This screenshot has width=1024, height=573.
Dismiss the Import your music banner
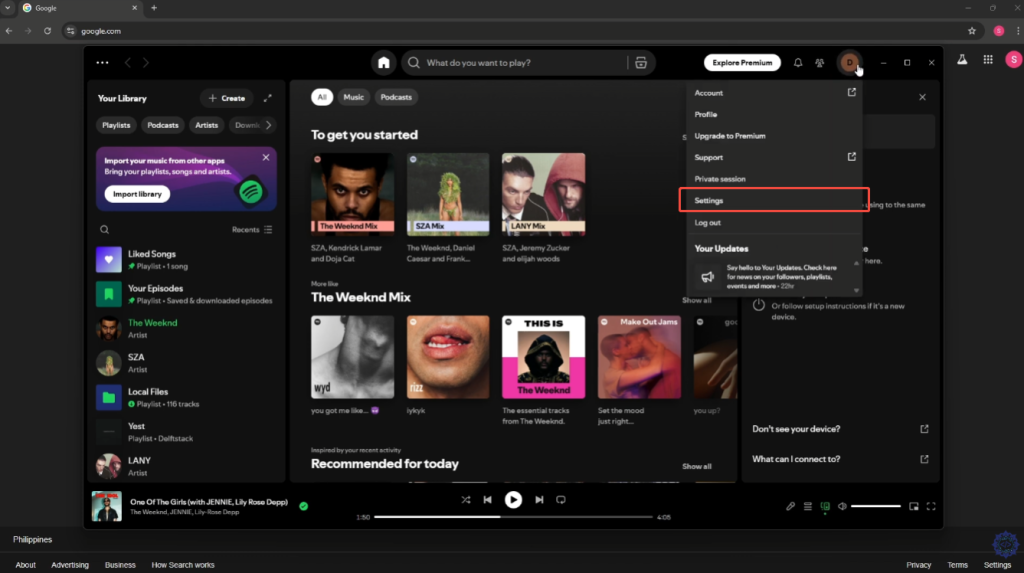[x=266, y=157]
